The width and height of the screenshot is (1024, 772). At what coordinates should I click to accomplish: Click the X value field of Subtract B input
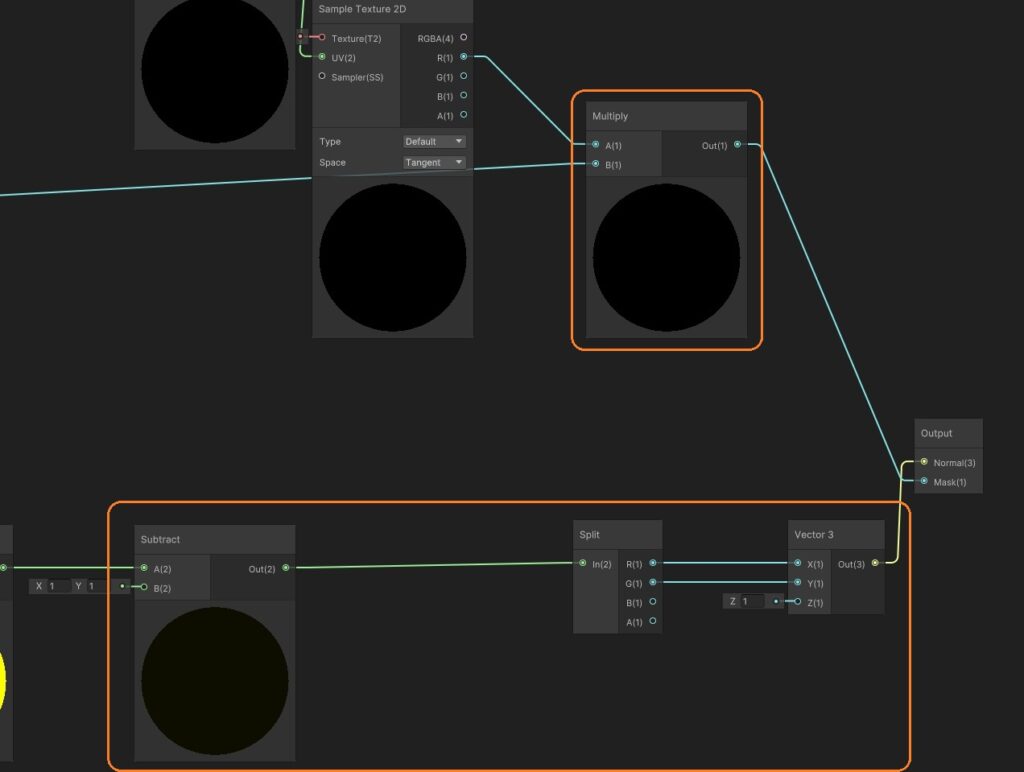pyautogui.click(x=58, y=586)
